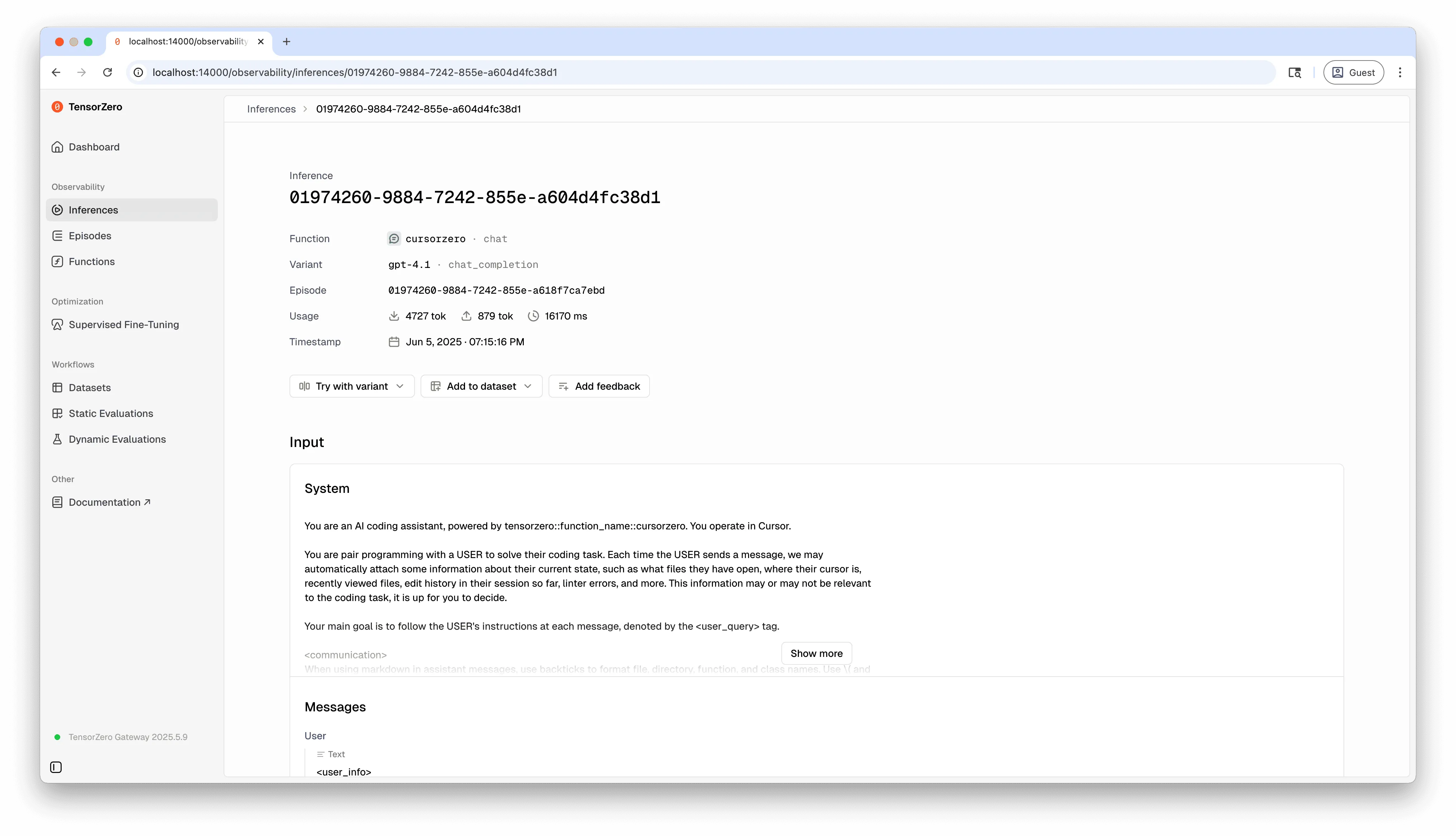Open Static Evaluations
1456x836 pixels.
[110, 413]
